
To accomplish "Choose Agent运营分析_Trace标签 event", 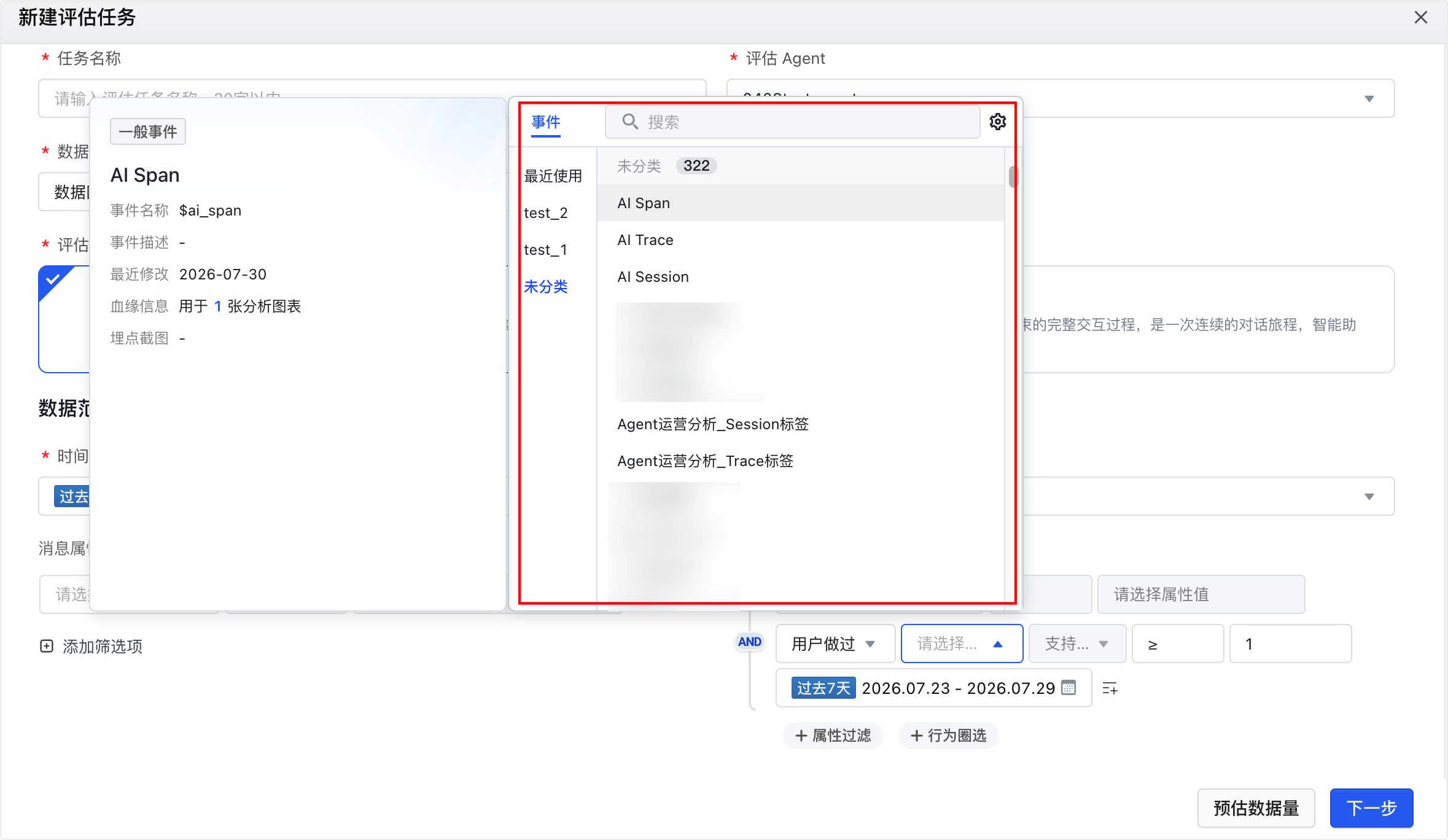I will [x=800, y=461].
